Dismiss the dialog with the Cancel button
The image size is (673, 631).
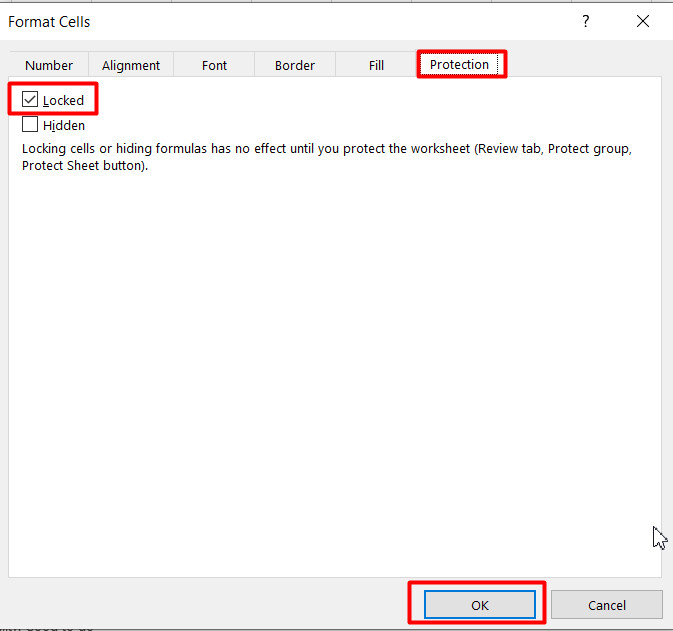click(x=606, y=605)
